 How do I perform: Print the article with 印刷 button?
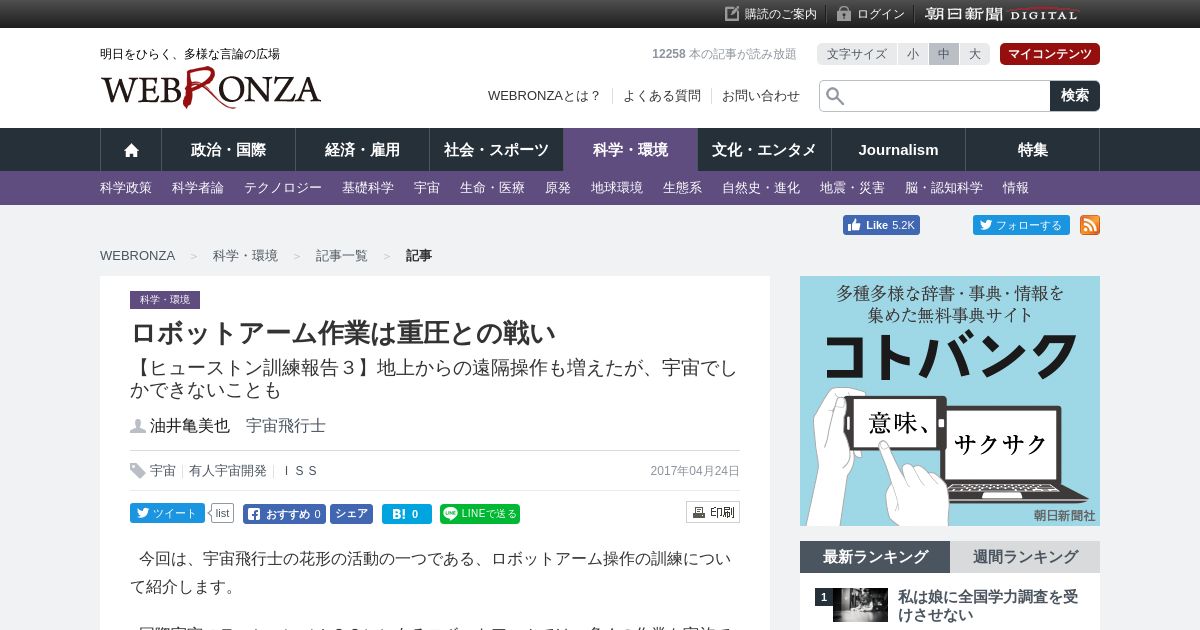[713, 512]
